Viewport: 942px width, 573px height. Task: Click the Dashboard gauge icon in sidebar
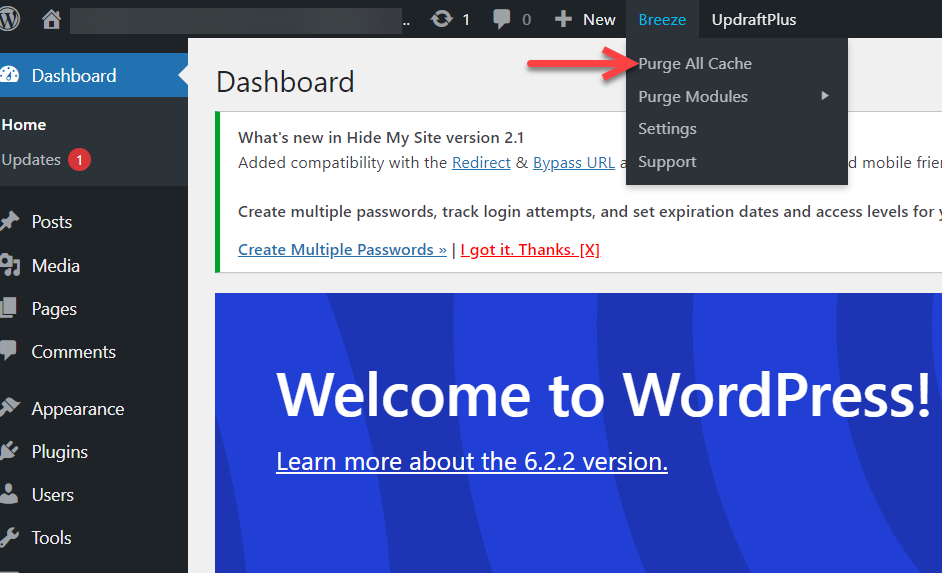pyautogui.click(x=10, y=75)
